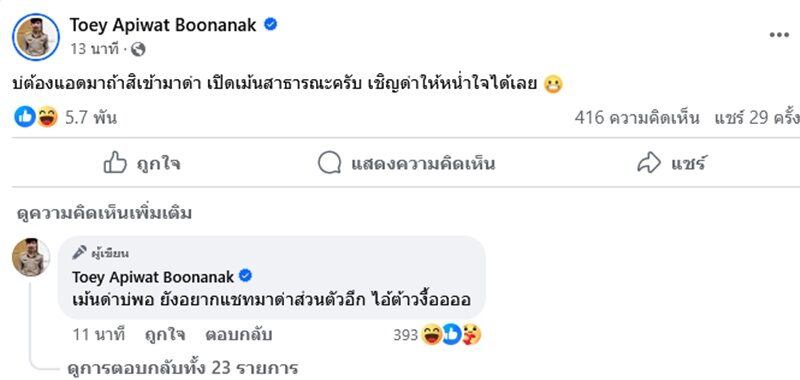
Task: Expand ดูการตอบกลับทั้ง 23 รายการ replies
Action: point(183,367)
